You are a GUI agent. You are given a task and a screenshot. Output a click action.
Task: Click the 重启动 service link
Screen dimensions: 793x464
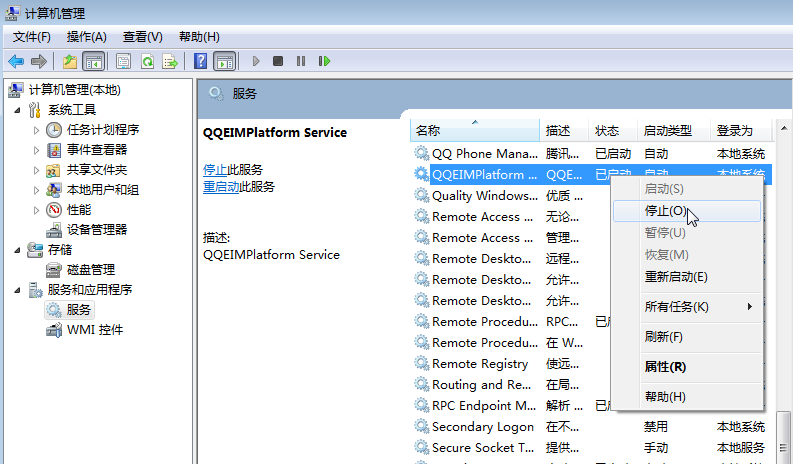pos(221,187)
